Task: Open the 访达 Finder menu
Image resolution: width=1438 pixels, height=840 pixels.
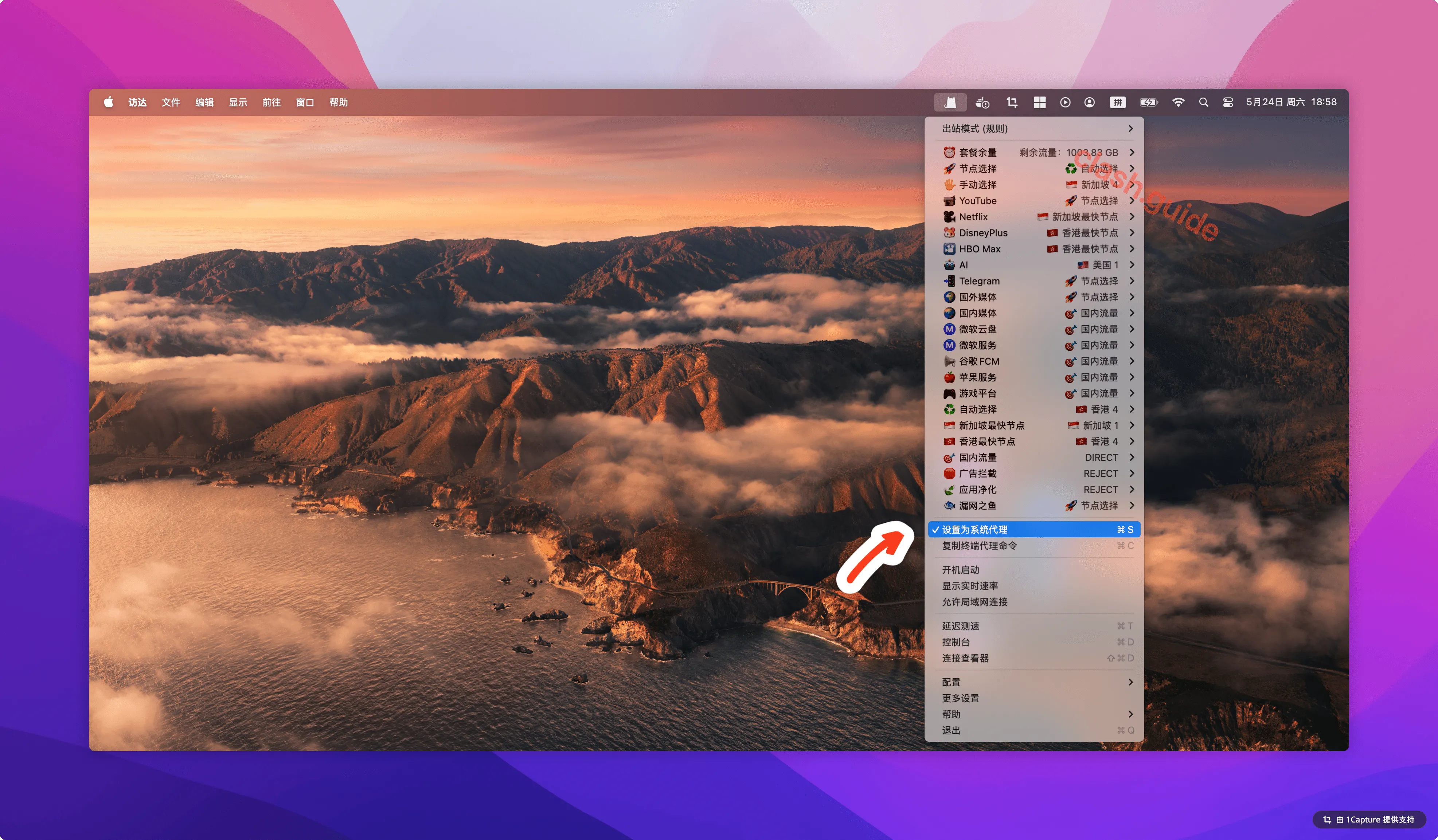Action: click(137, 102)
